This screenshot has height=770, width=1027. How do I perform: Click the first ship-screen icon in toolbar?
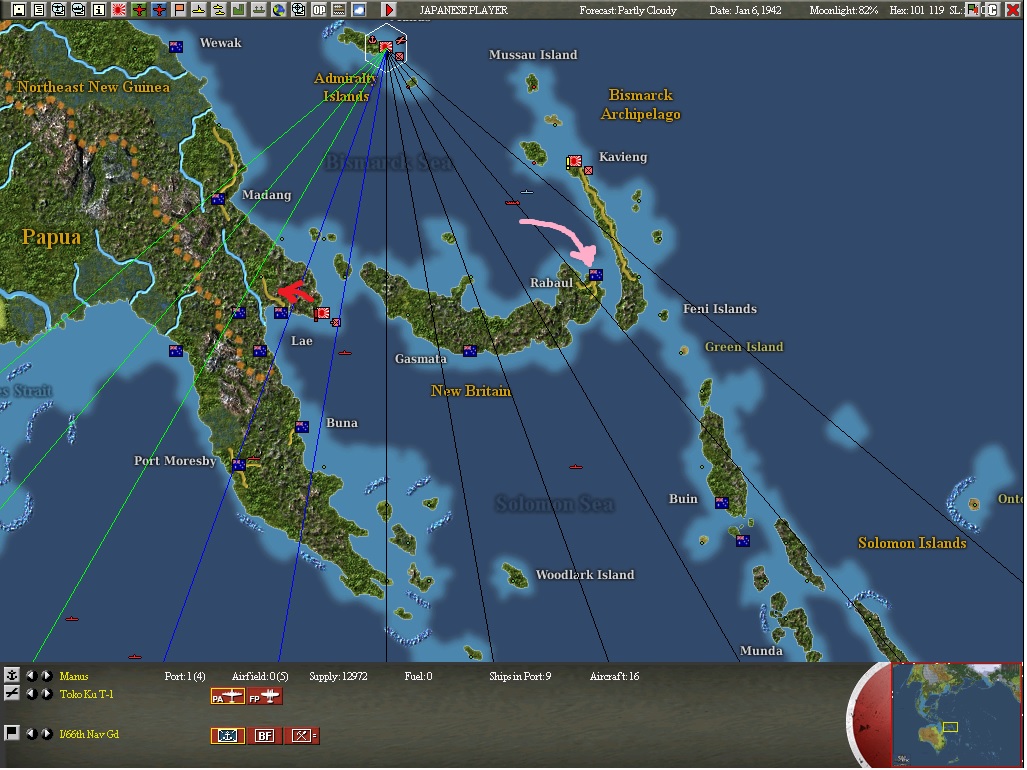pyautogui.click(x=59, y=9)
